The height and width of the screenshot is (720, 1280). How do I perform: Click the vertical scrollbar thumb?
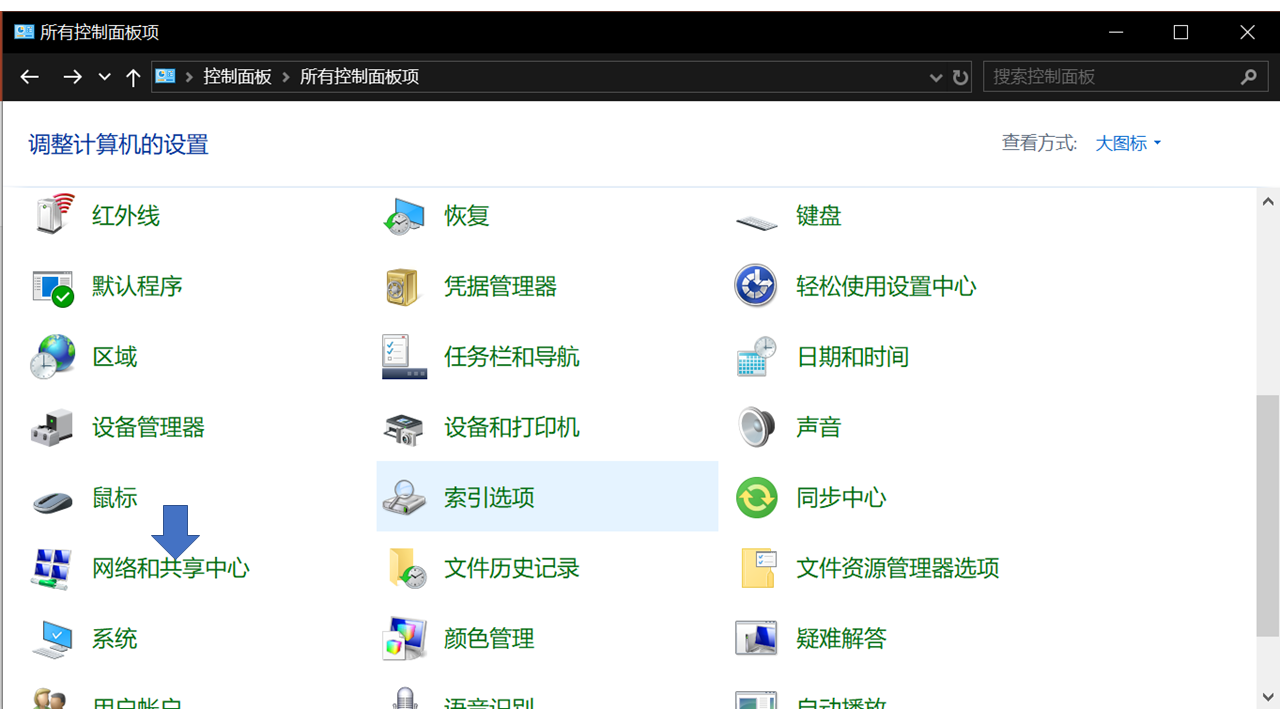point(1267,515)
